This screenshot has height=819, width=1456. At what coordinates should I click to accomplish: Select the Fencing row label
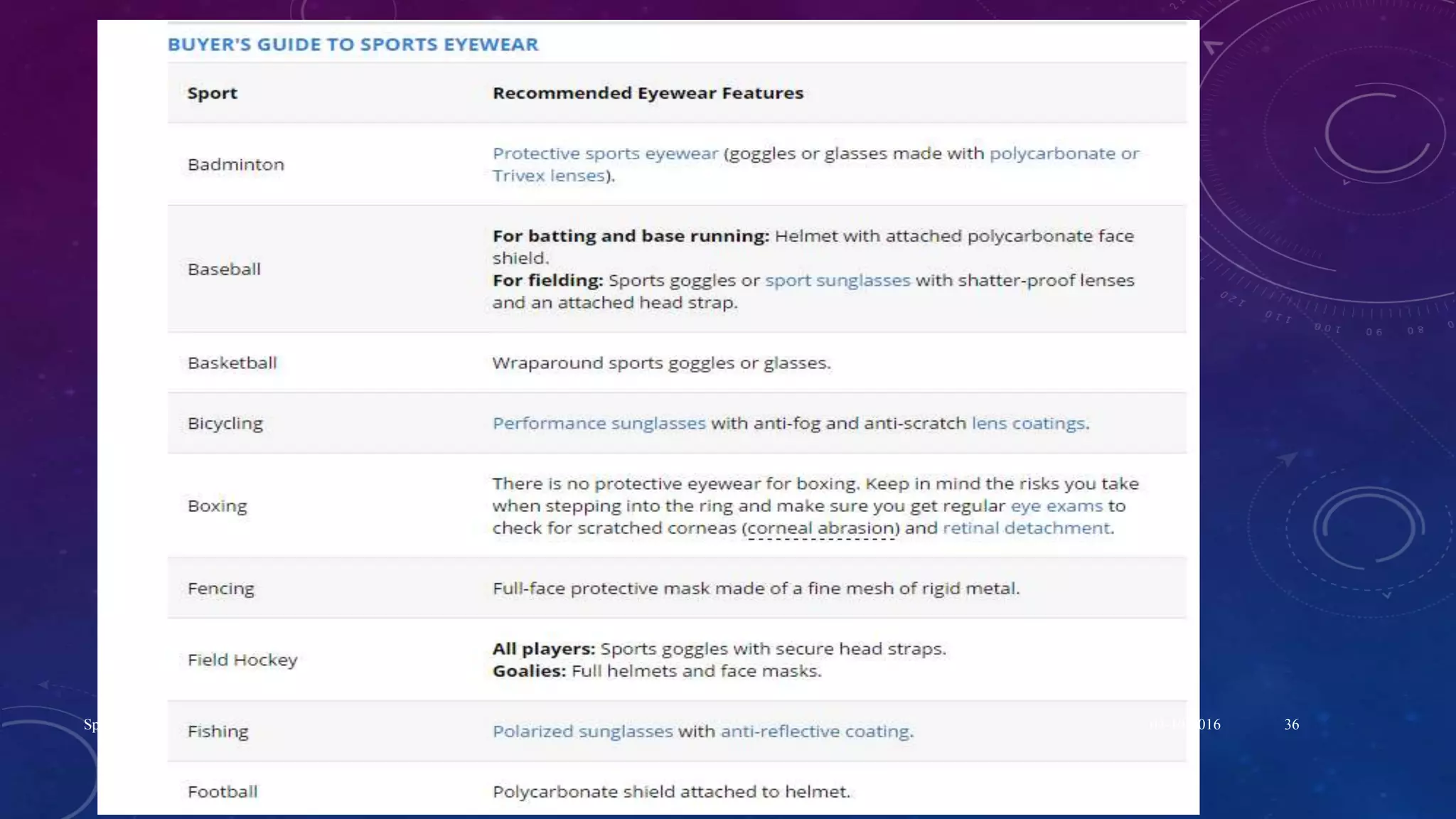pyautogui.click(x=220, y=589)
